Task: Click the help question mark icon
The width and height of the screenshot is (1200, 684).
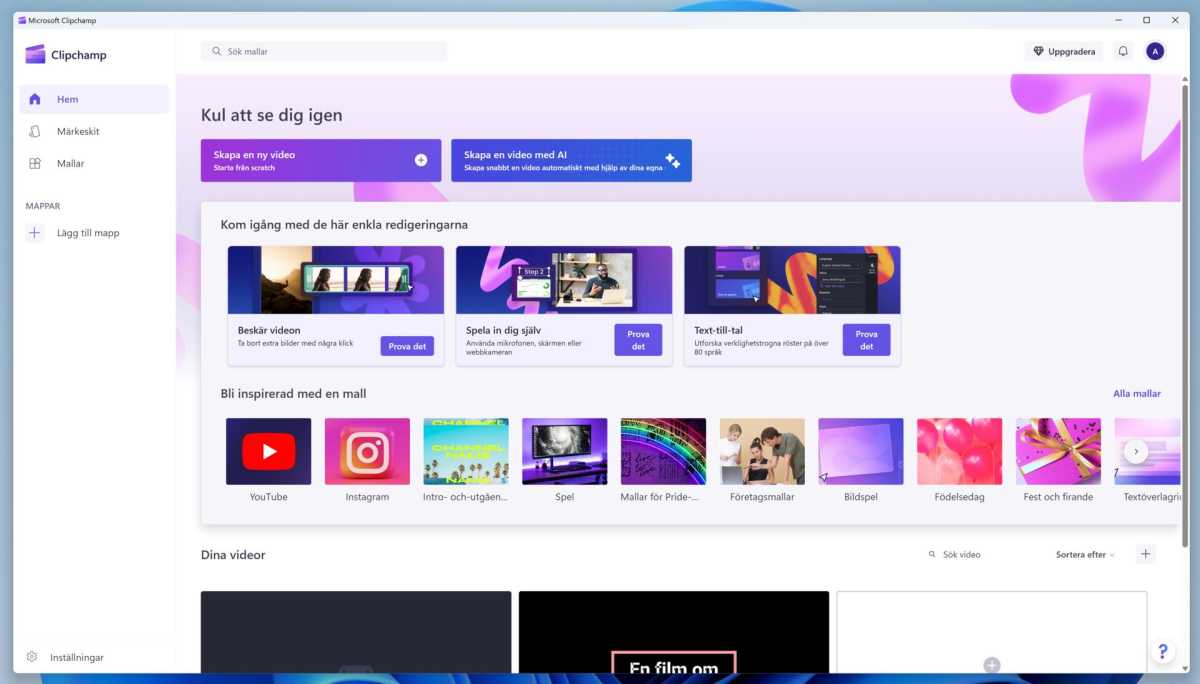Action: pos(1162,651)
